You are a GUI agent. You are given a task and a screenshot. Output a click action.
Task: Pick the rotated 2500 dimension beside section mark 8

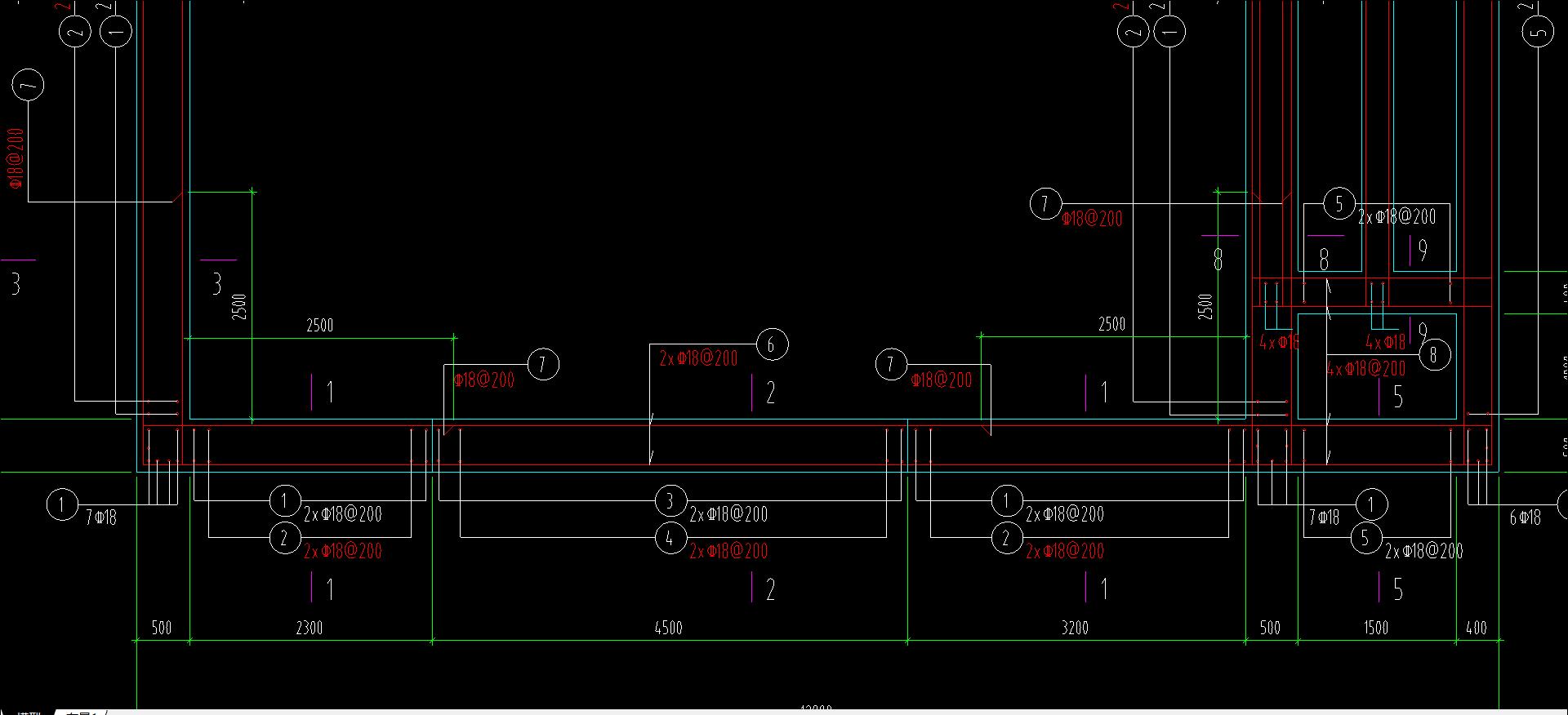[x=1205, y=306]
